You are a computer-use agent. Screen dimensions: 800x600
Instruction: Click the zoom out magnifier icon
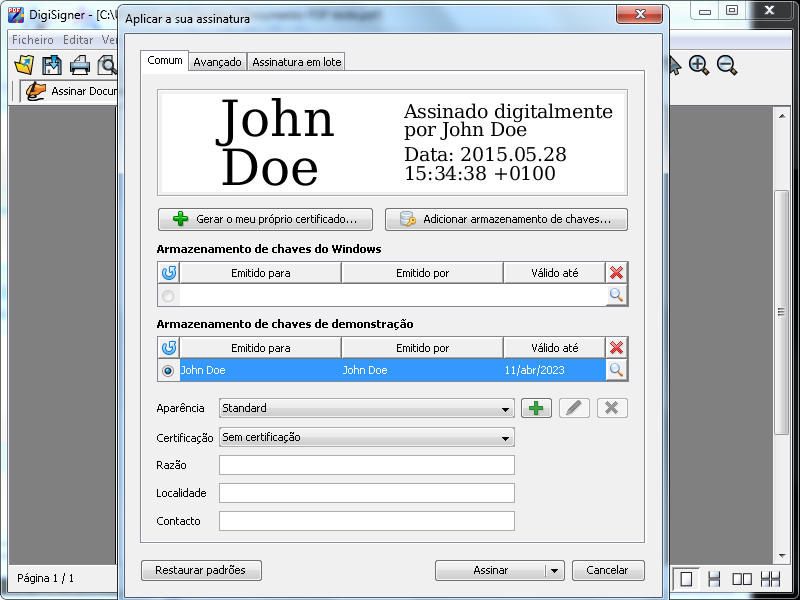coord(727,66)
